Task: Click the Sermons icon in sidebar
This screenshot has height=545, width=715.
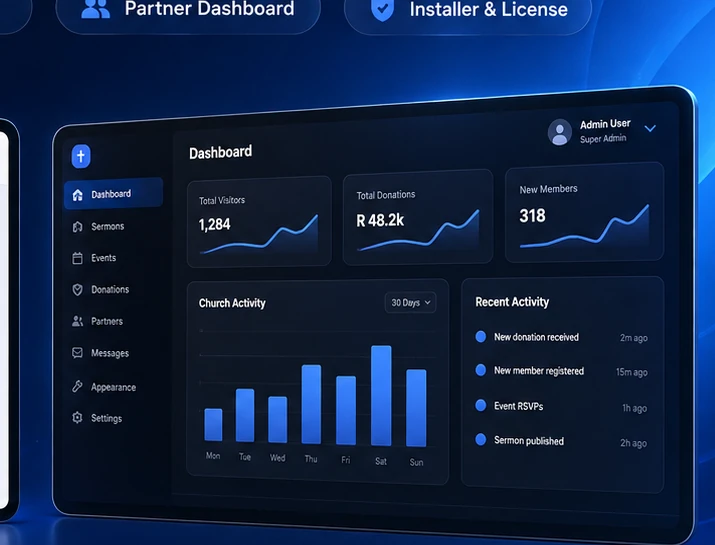Action: click(78, 226)
